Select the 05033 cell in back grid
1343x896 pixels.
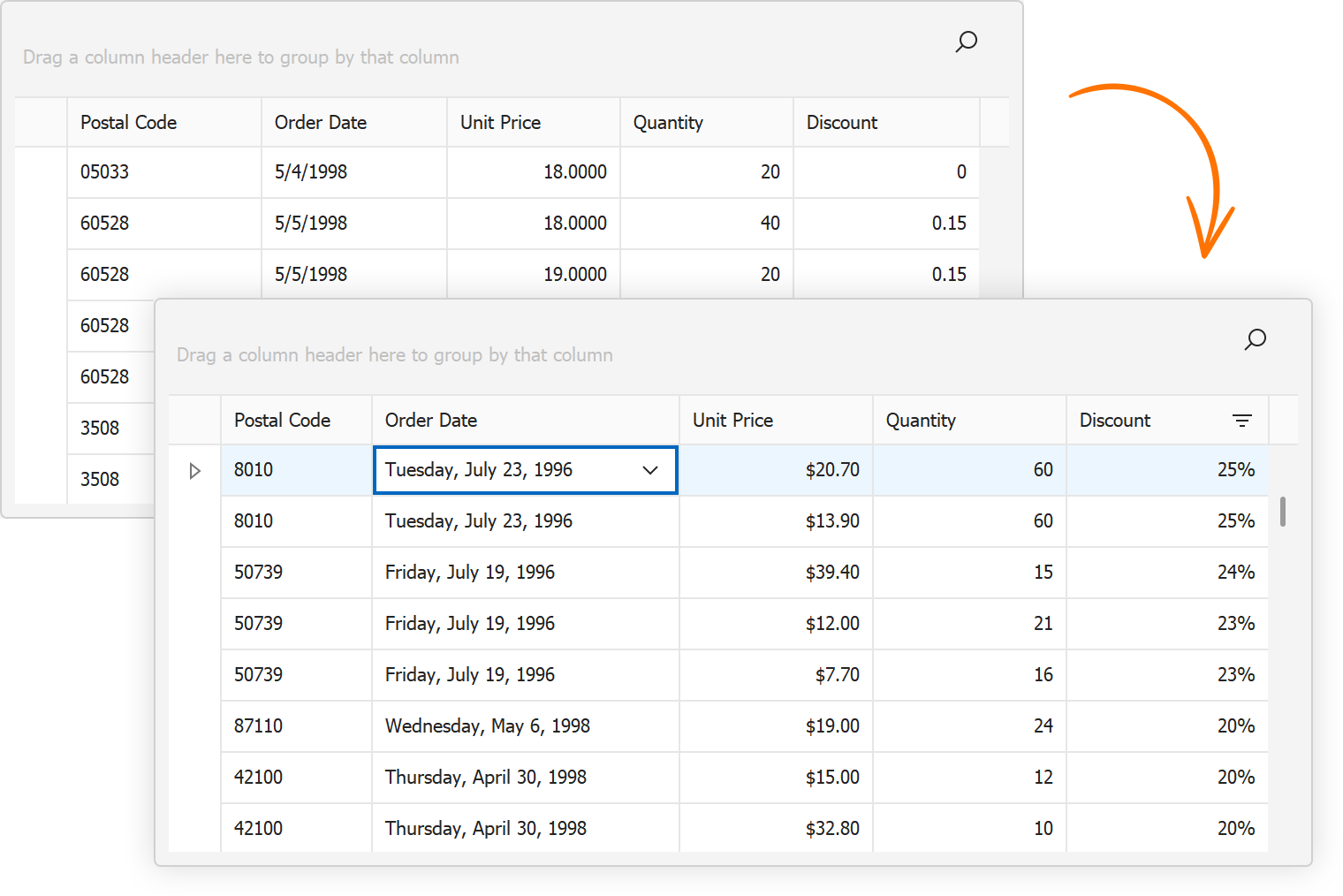[x=105, y=172]
